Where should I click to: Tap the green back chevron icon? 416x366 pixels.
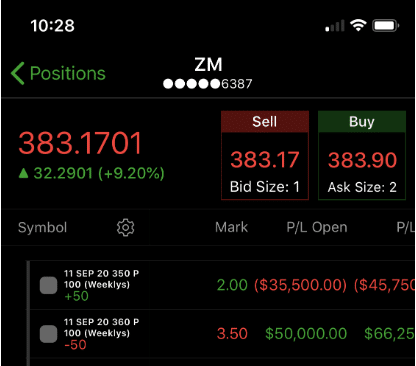tap(18, 73)
